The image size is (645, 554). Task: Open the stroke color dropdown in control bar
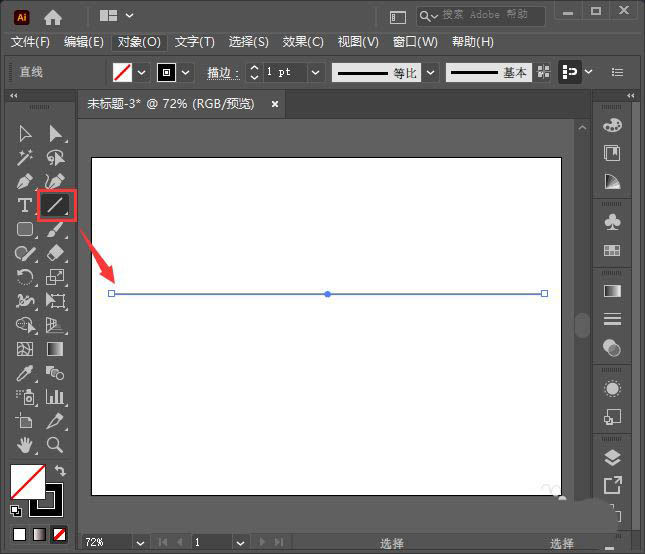(186, 73)
